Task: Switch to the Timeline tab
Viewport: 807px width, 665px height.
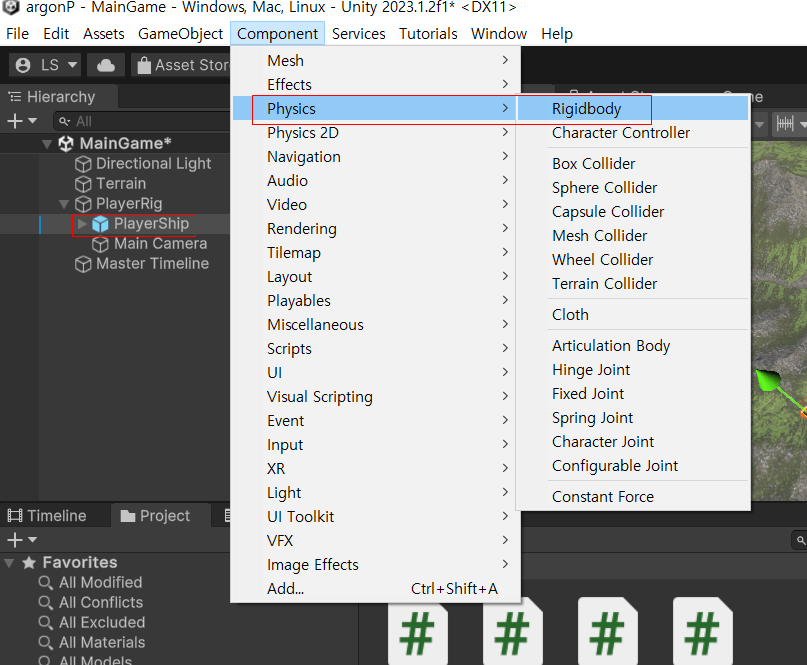Action: point(47,516)
